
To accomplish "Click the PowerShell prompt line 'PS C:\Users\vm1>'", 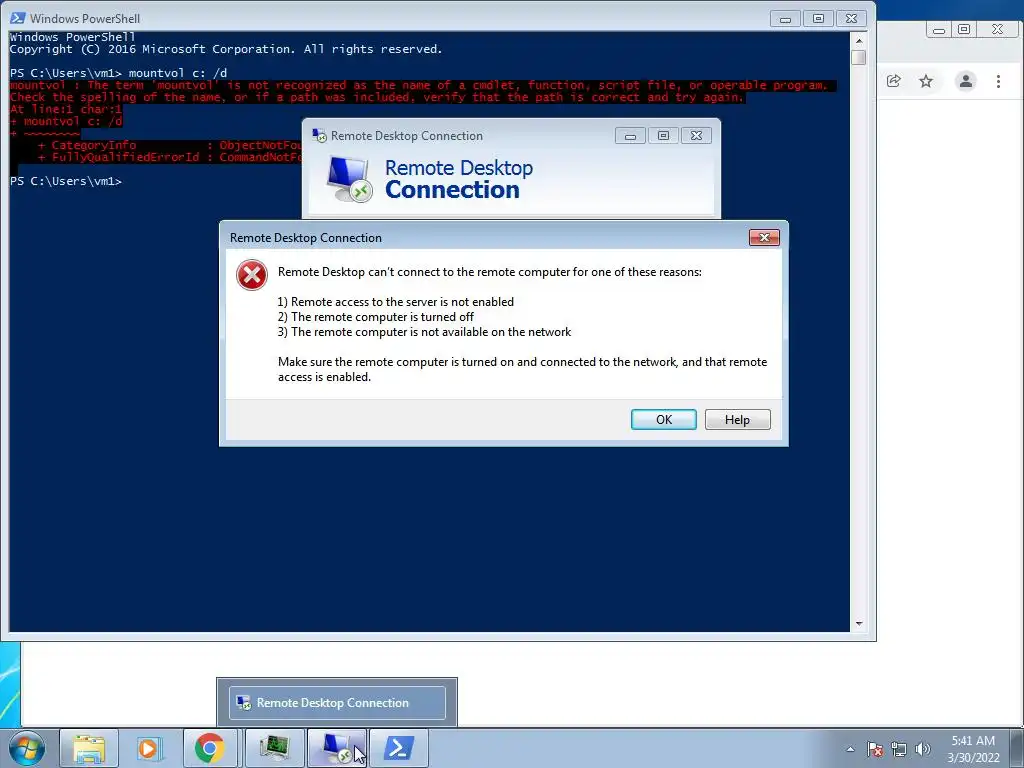I will pos(66,181).
